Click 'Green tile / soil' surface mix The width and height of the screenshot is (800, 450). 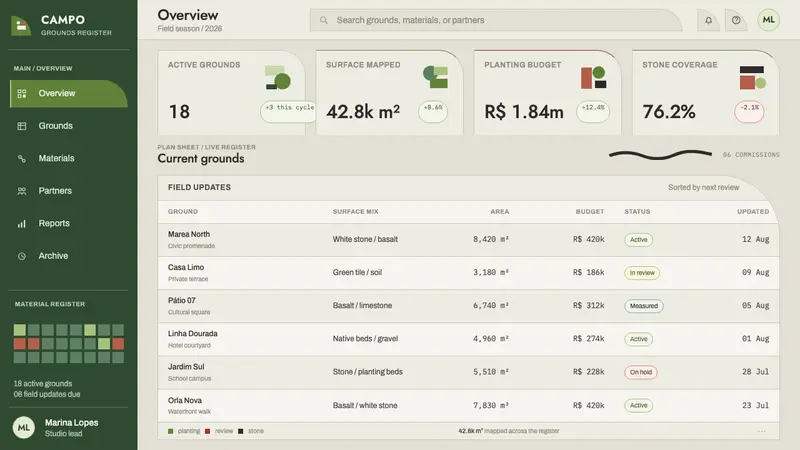click(357, 272)
